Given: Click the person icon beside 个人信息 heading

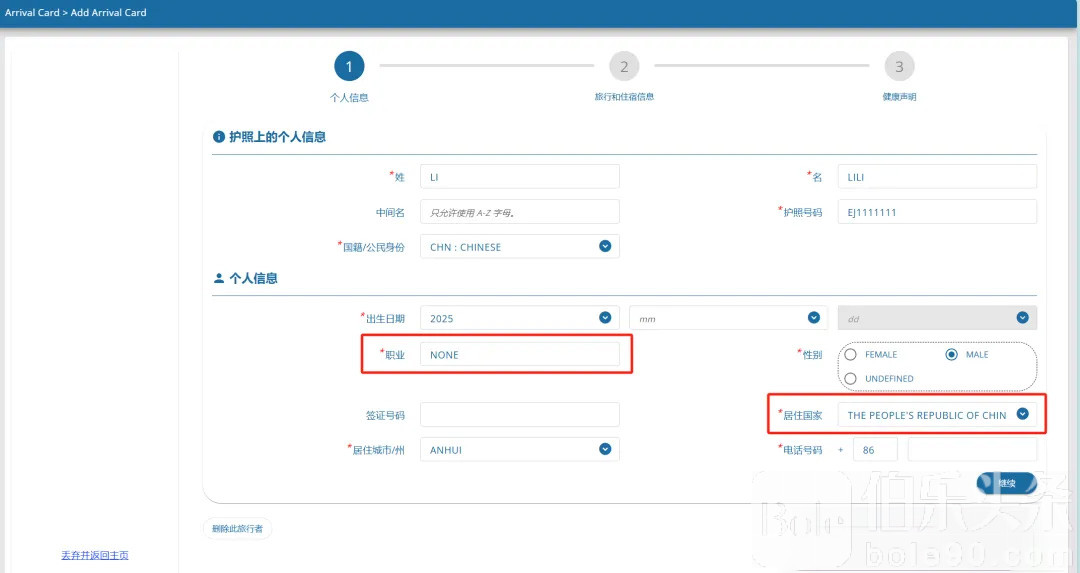Looking at the screenshot, I should [x=219, y=279].
